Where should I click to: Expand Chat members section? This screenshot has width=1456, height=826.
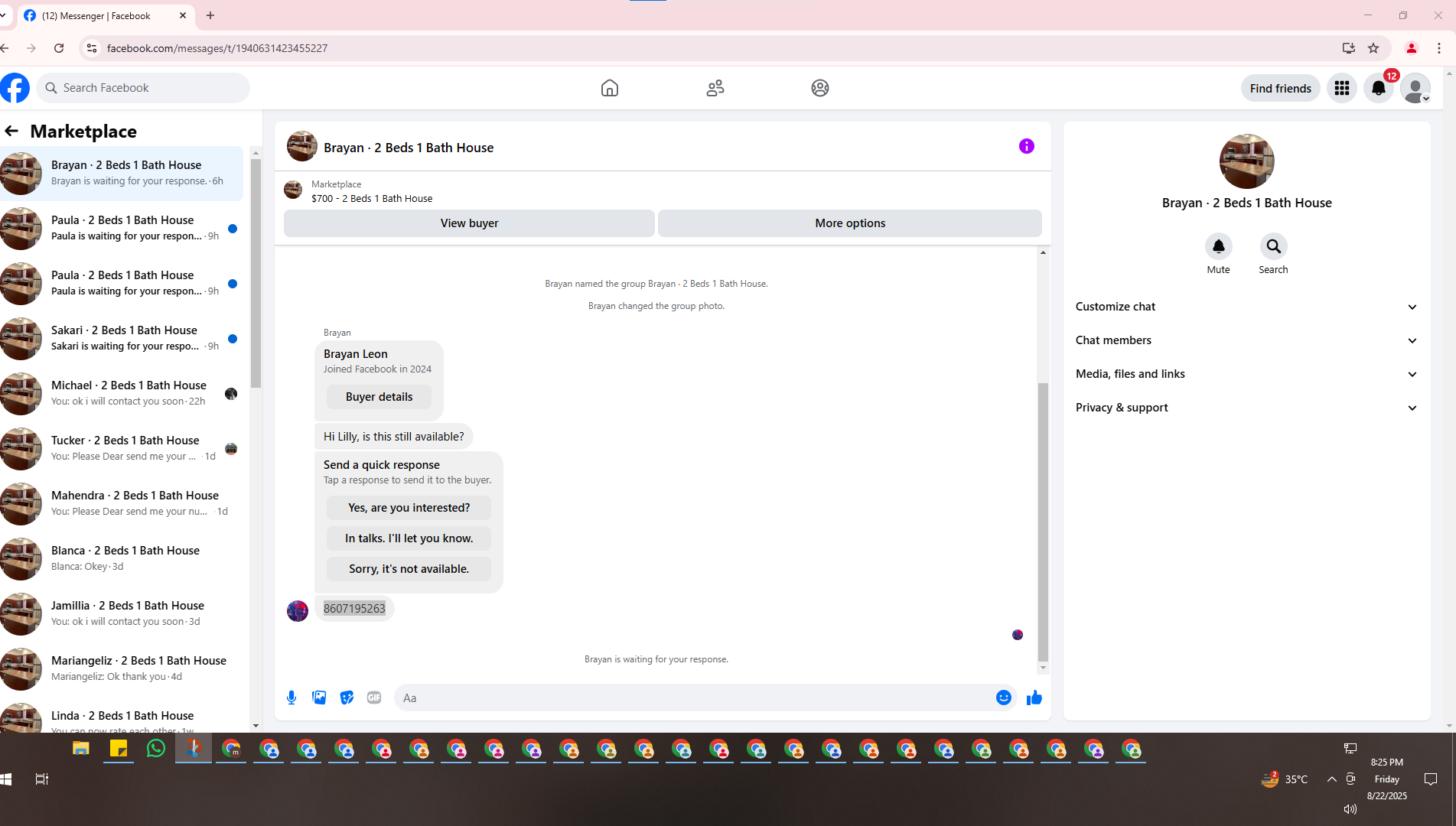(1246, 340)
